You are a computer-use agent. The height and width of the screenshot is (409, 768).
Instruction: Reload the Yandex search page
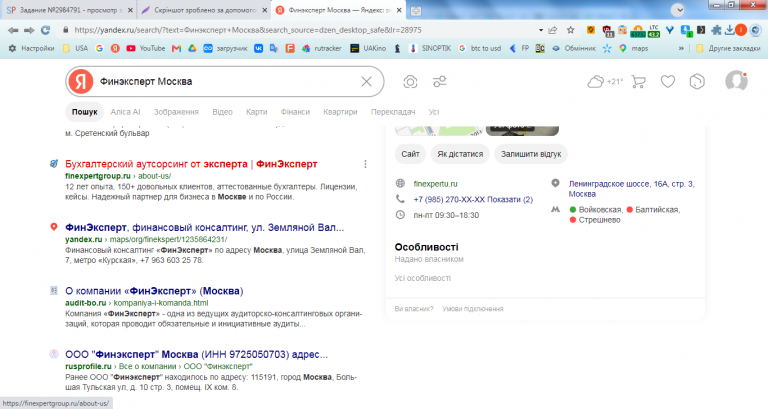46,30
